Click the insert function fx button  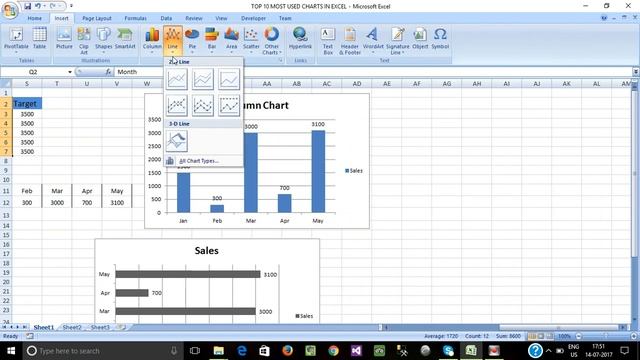(x=108, y=72)
